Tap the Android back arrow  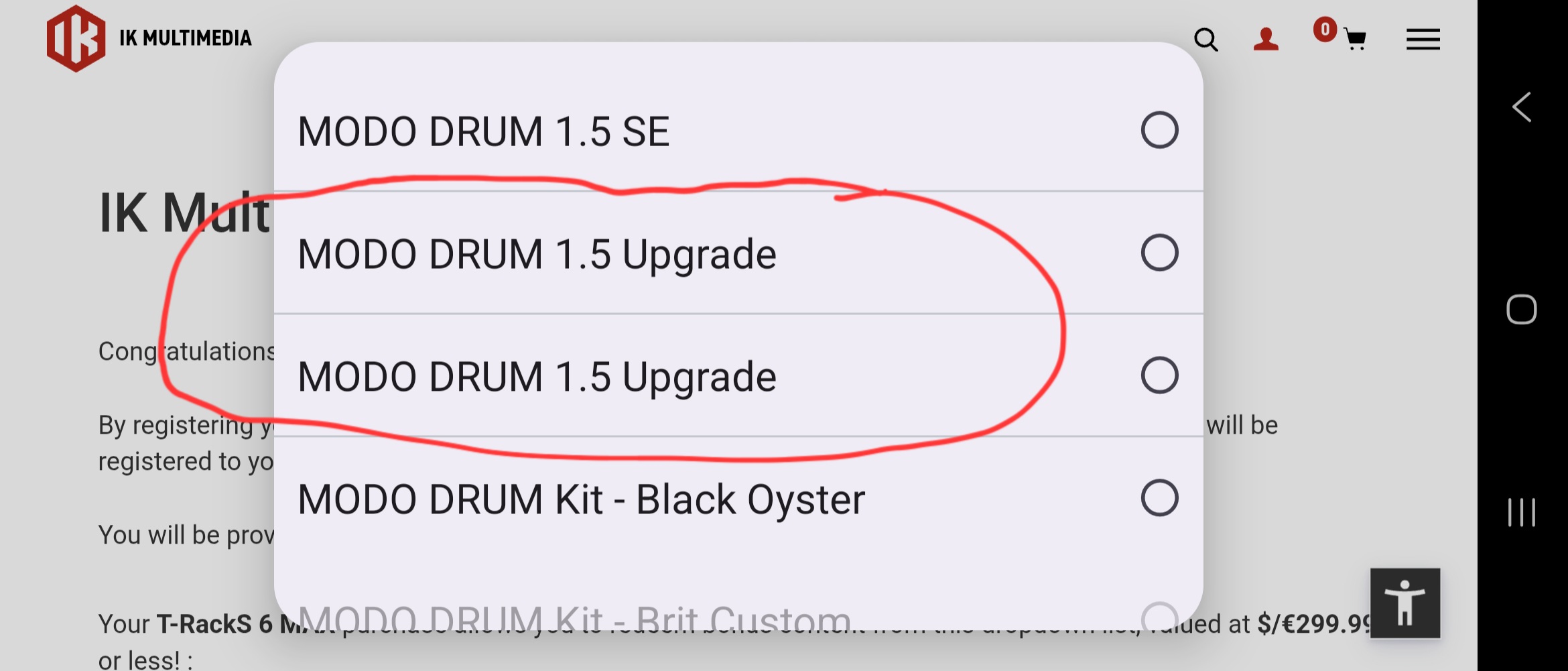point(1522,107)
